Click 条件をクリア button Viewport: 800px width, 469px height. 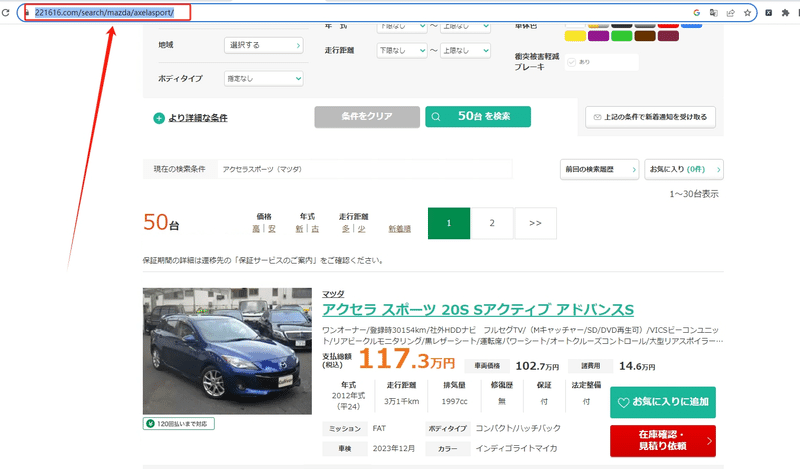pos(367,117)
